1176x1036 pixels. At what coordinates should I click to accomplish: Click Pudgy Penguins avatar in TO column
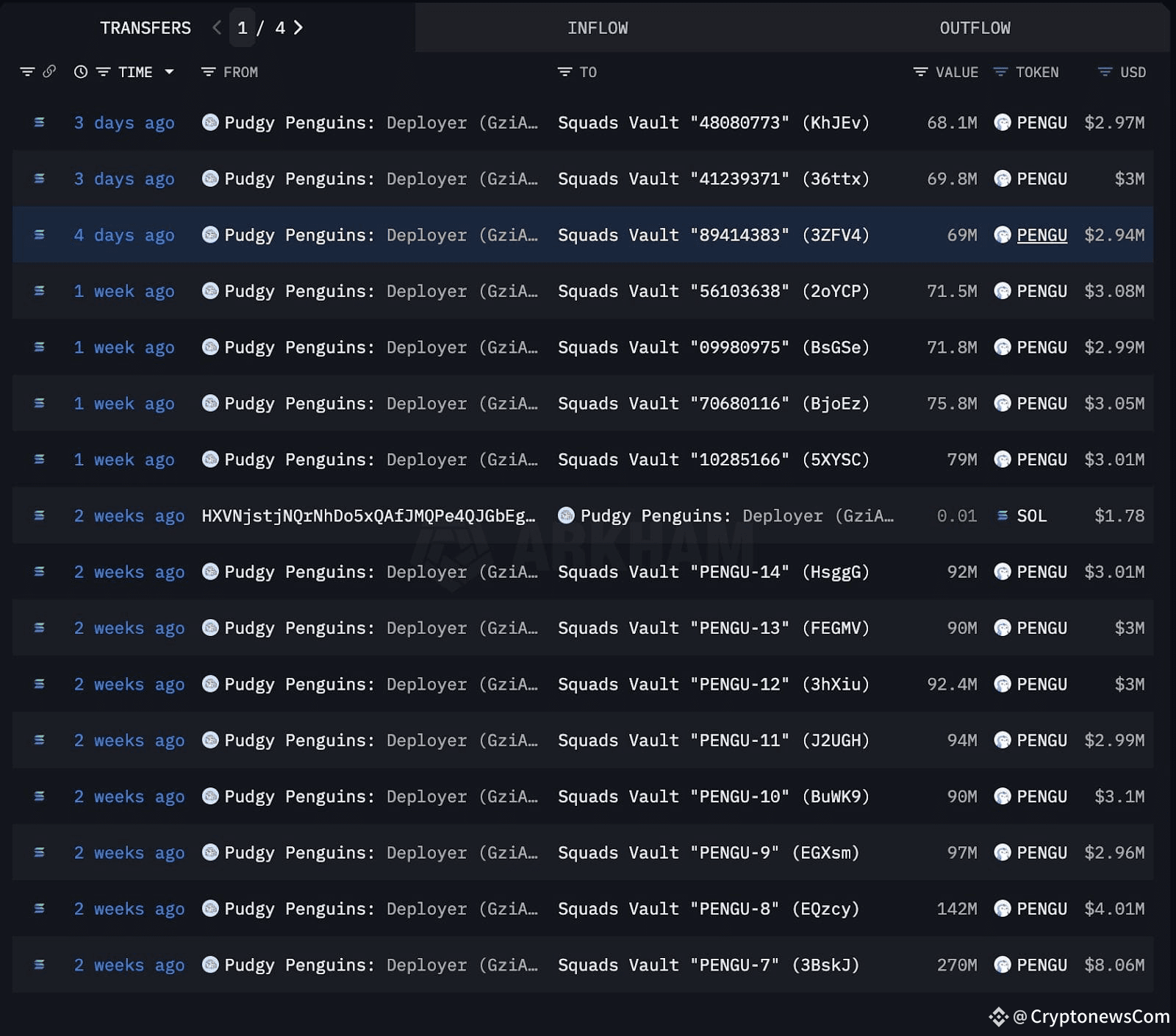(566, 515)
